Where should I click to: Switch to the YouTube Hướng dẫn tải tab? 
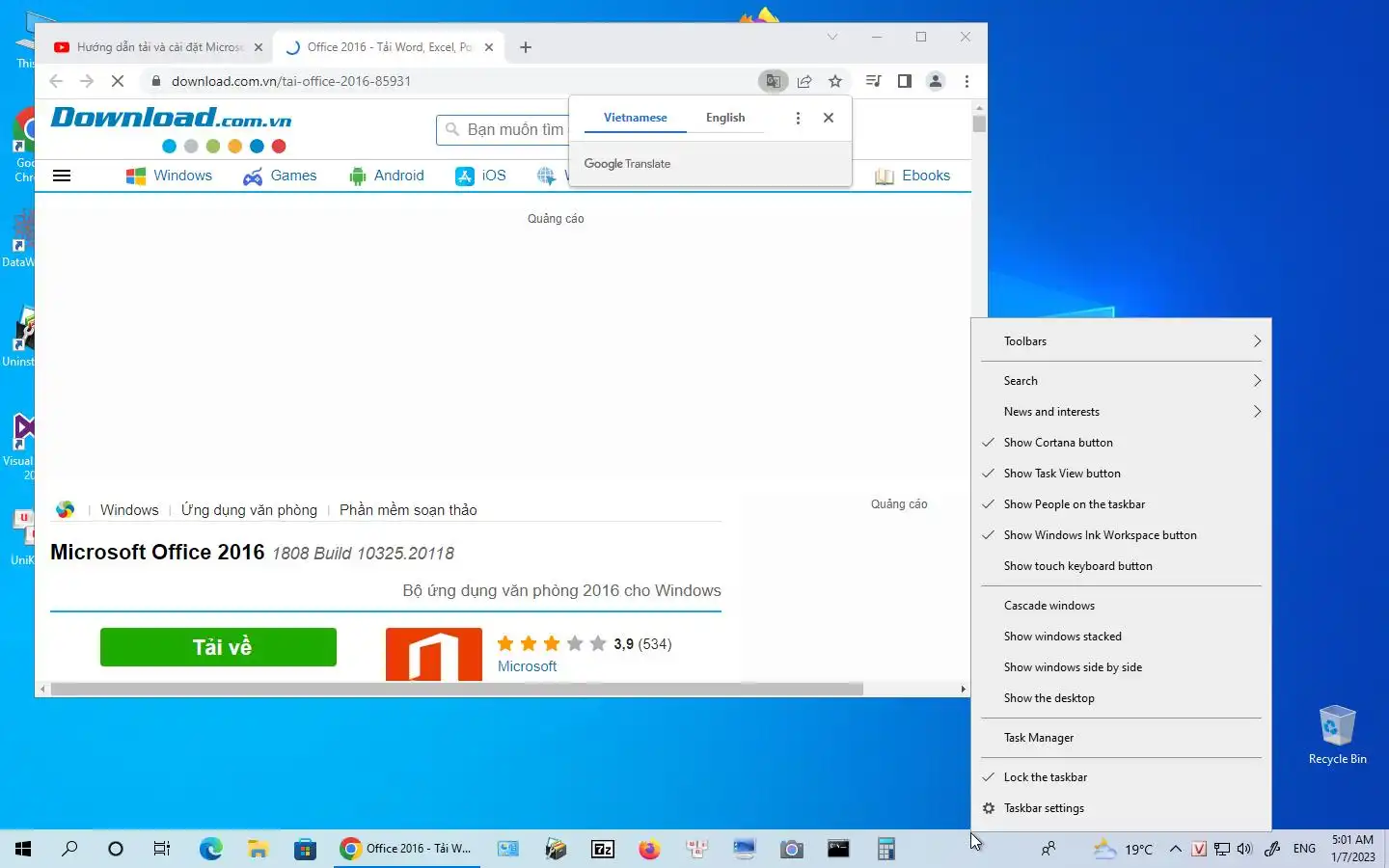point(157,47)
